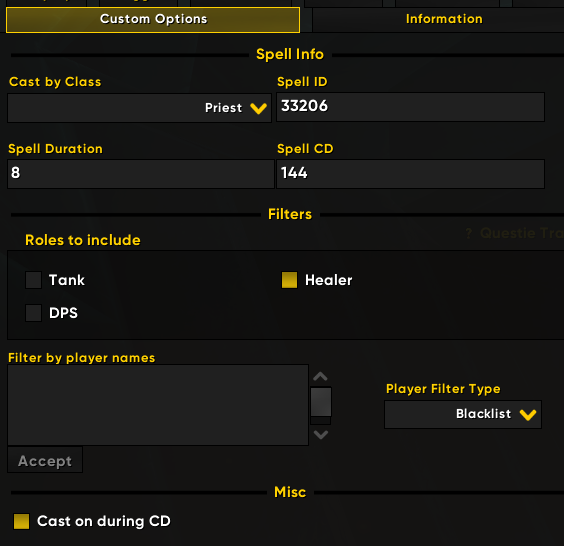Screen dimensions: 564x546
Task: Click the Accept button
Action: 45,460
